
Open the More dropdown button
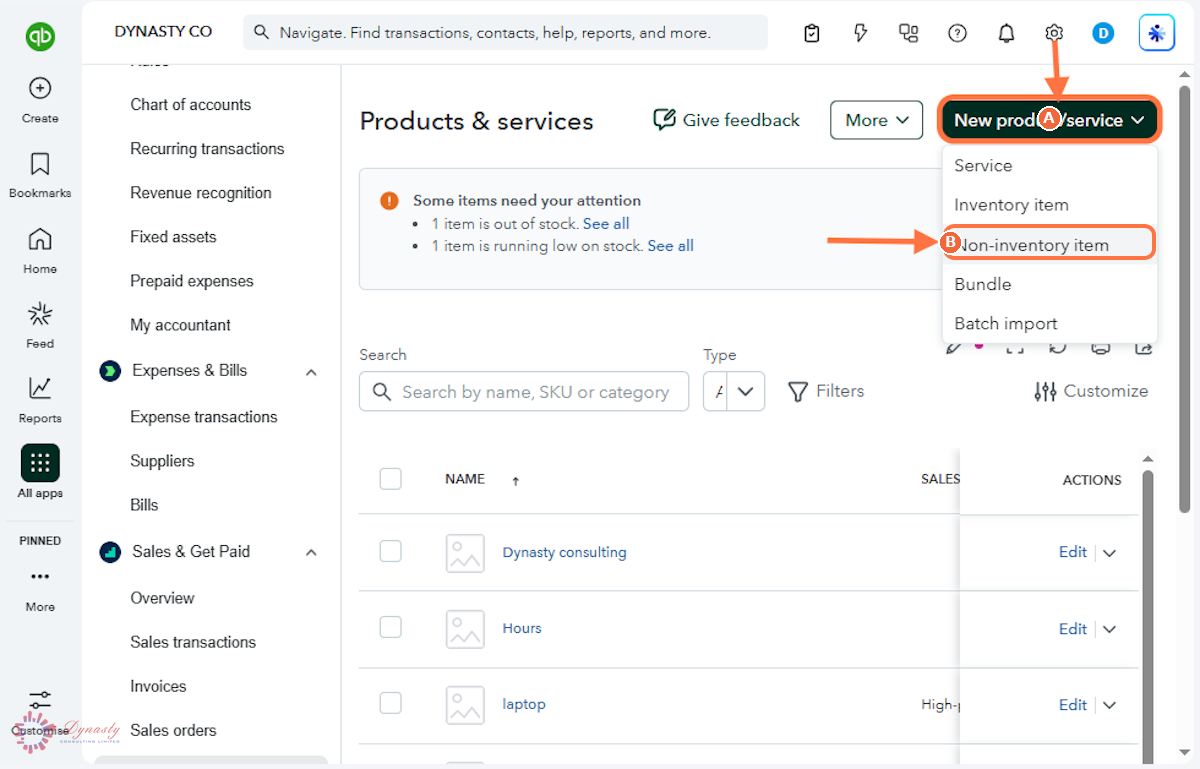pyautogui.click(x=876, y=120)
